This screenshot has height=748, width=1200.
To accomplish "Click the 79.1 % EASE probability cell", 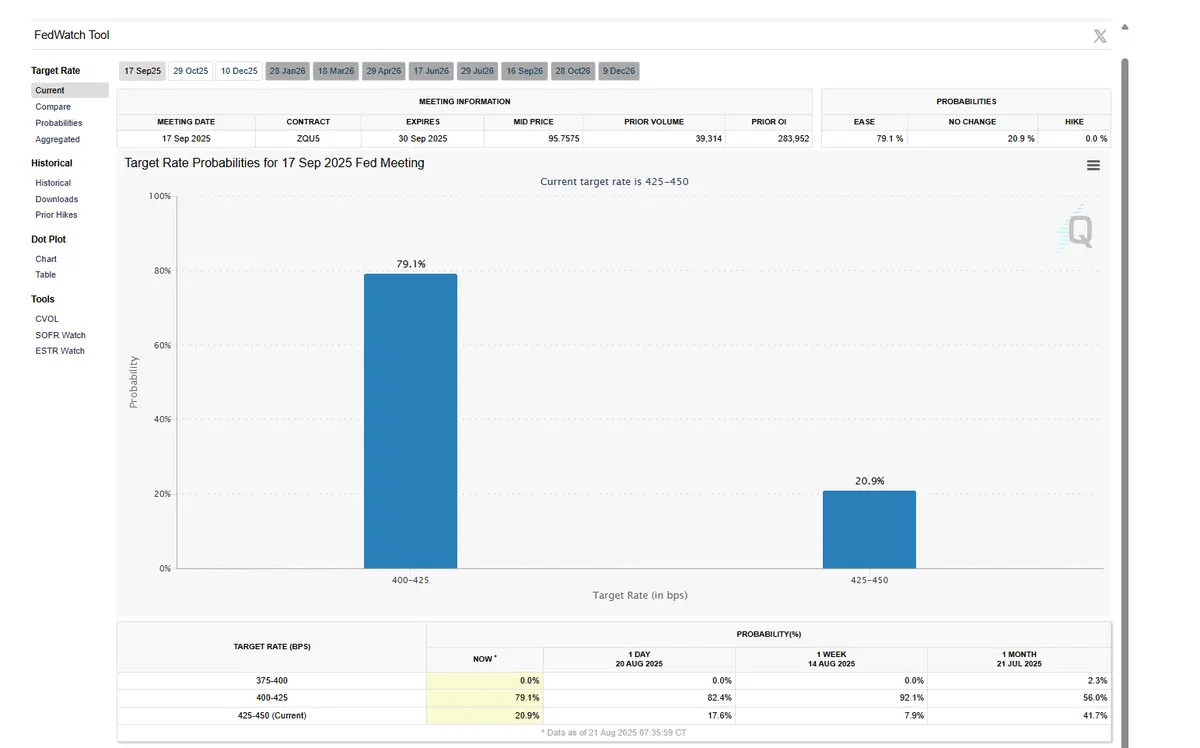I will (x=865, y=138).
